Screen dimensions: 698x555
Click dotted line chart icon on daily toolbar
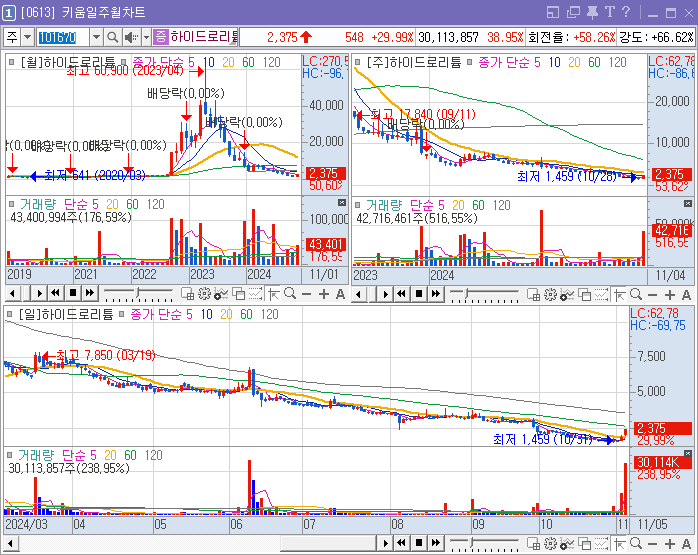[601, 543]
